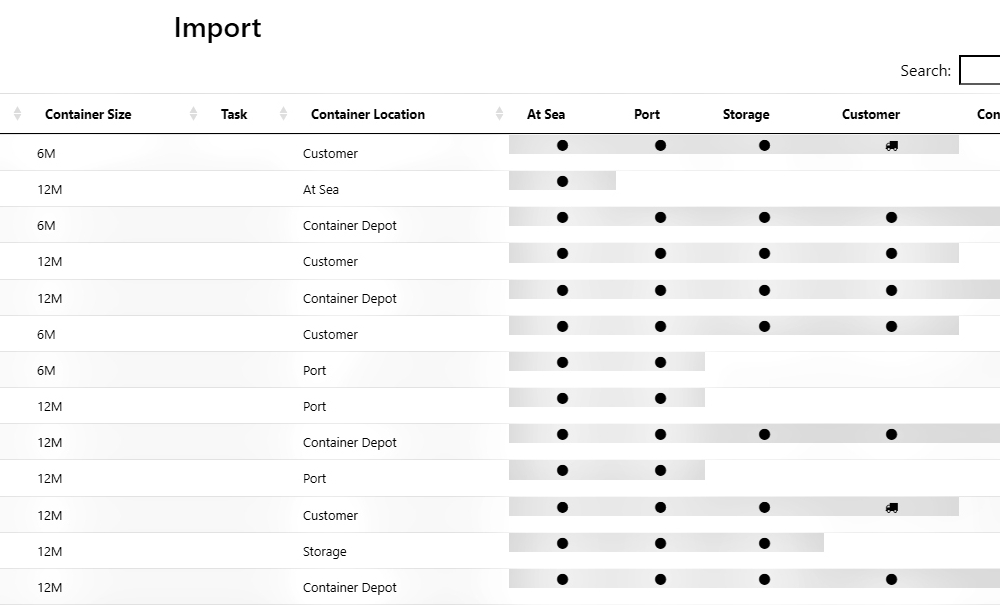Click the At Sea dot in the At Sea row
This screenshot has width=1000, height=605.
(562, 182)
